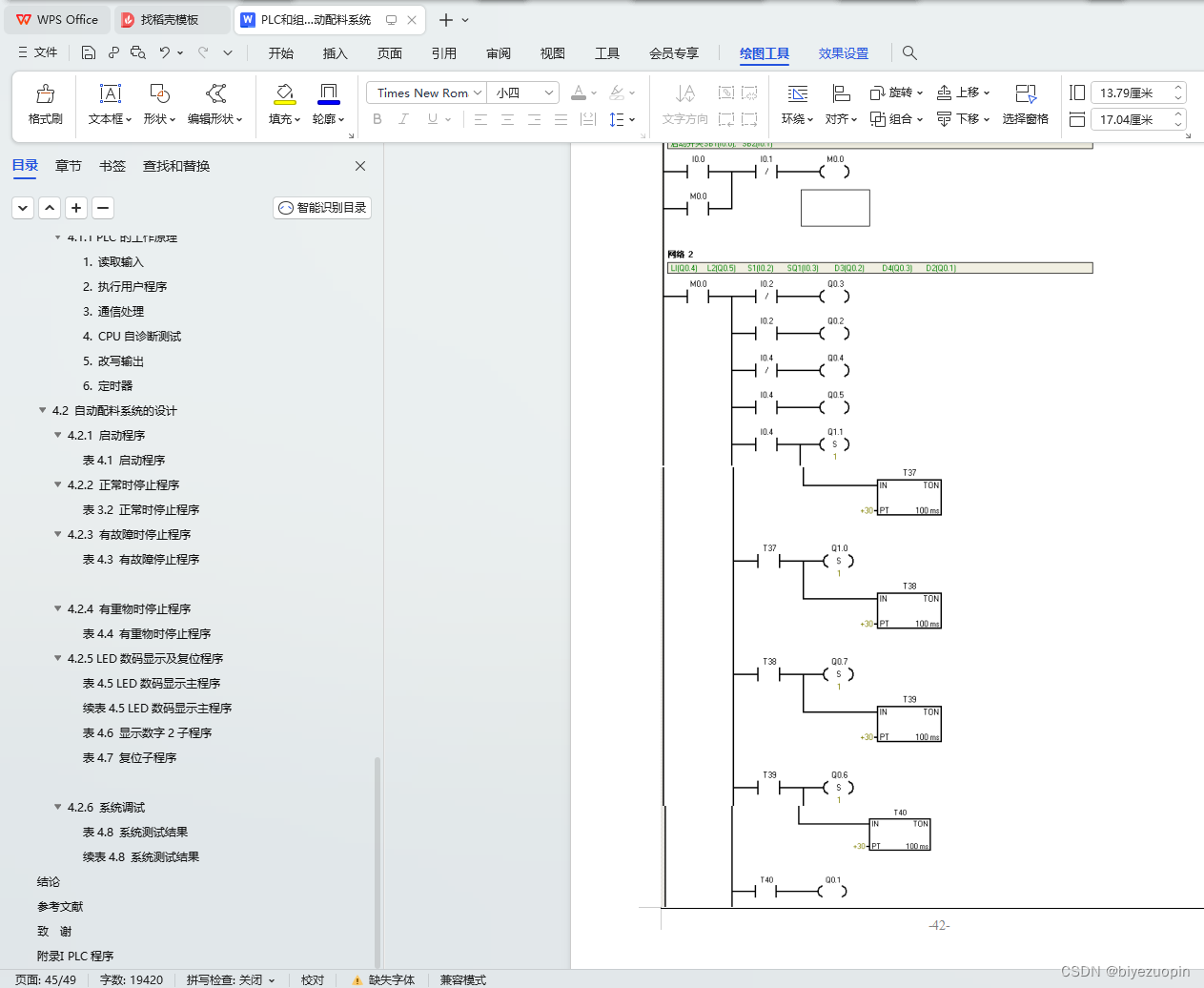Image resolution: width=1204 pixels, height=988 pixels.
Task: Open a new tab with the plus button
Action: [445, 19]
